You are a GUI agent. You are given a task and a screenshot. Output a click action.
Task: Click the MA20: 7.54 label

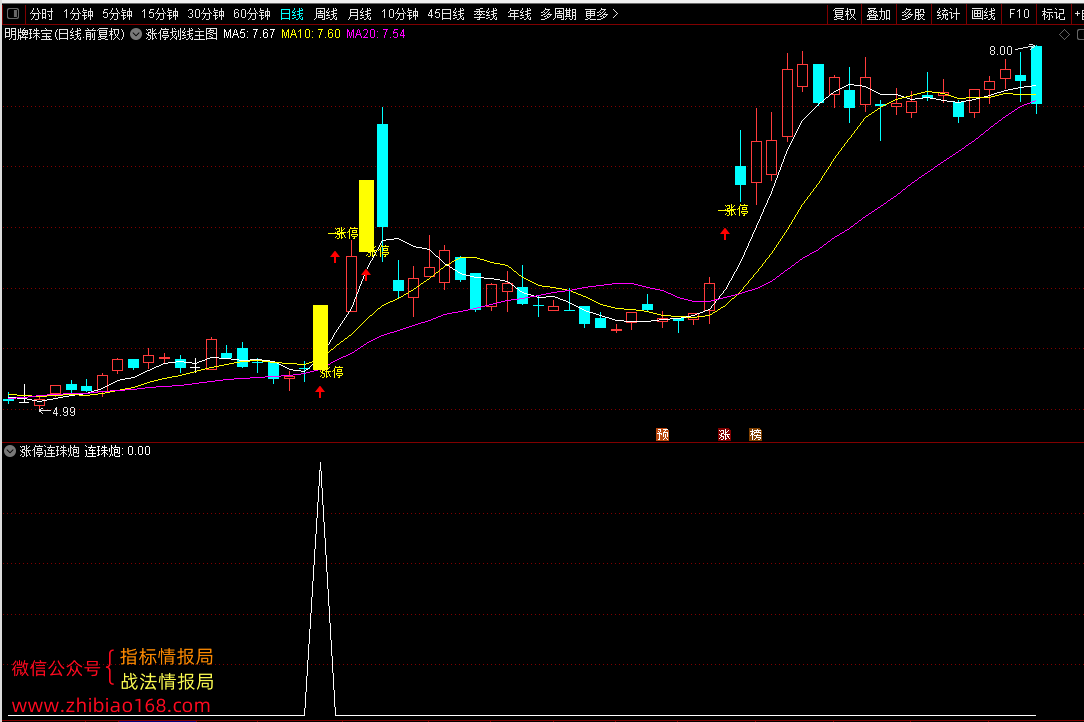(376, 34)
